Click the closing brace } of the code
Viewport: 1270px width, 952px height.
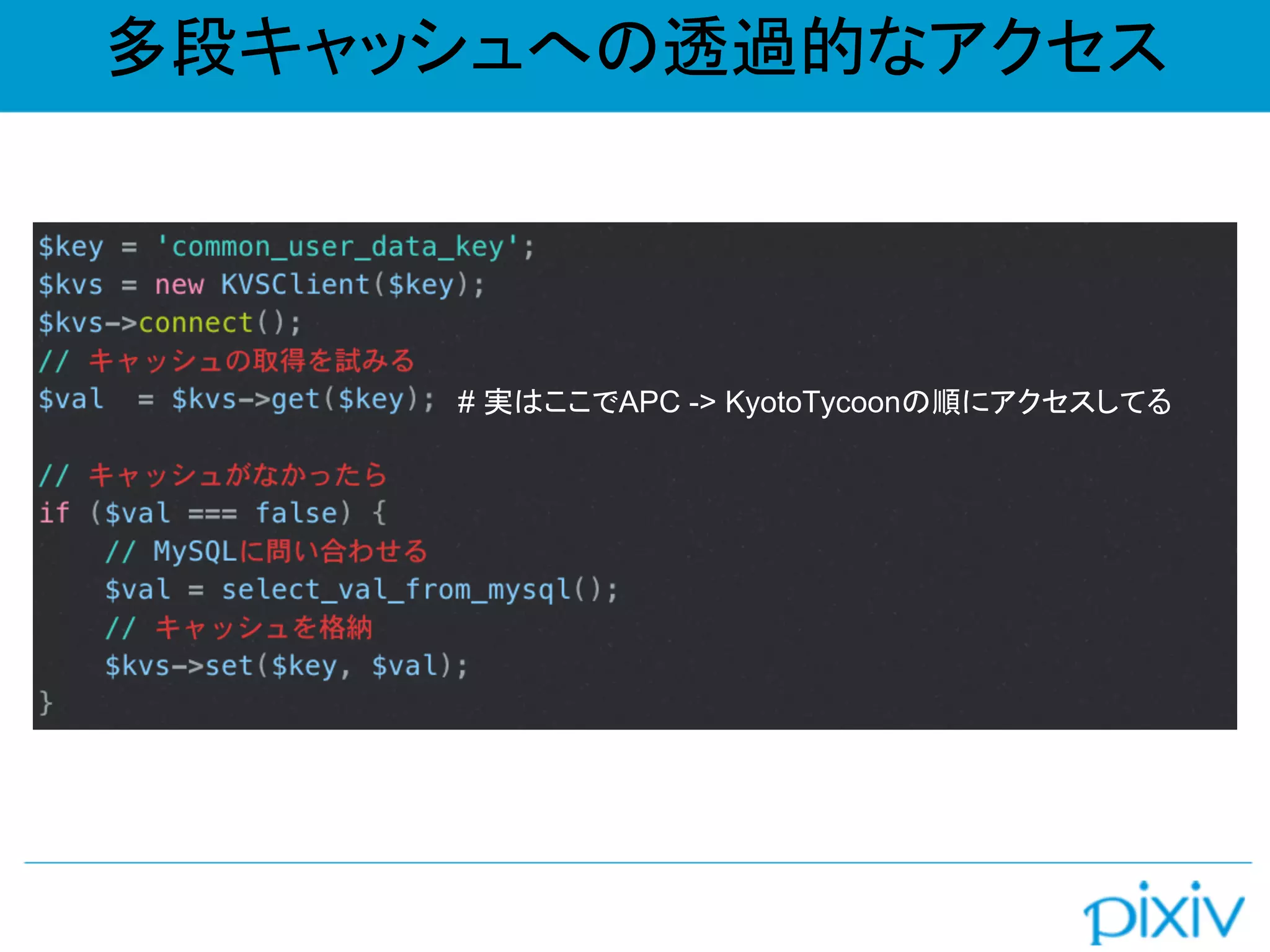pos(46,703)
